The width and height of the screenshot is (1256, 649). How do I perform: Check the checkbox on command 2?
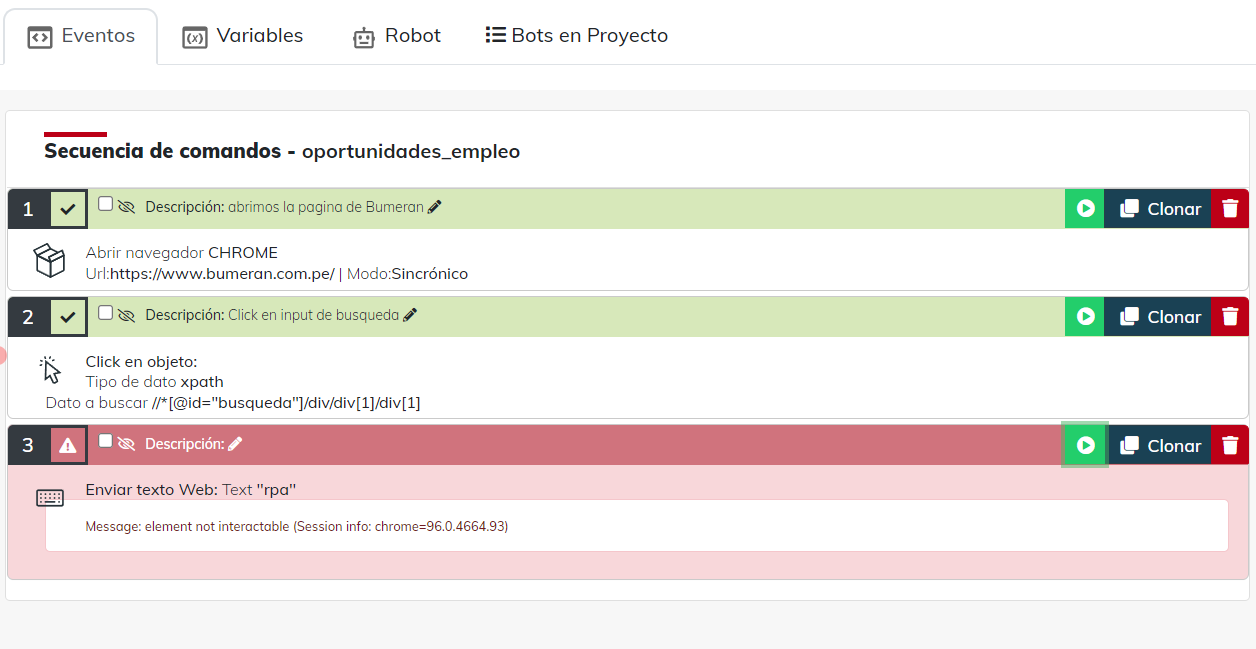tap(106, 312)
